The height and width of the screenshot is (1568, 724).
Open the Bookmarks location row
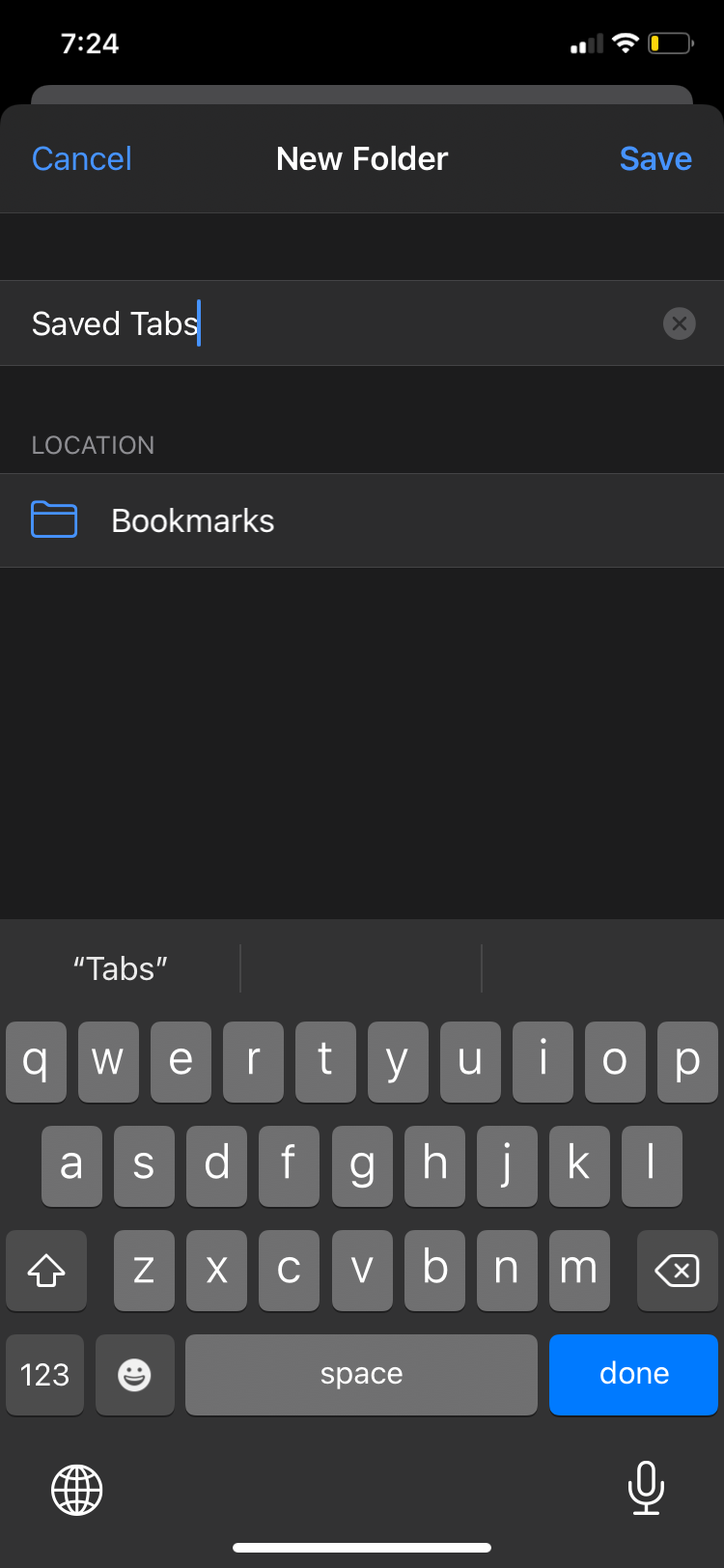tap(362, 519)
